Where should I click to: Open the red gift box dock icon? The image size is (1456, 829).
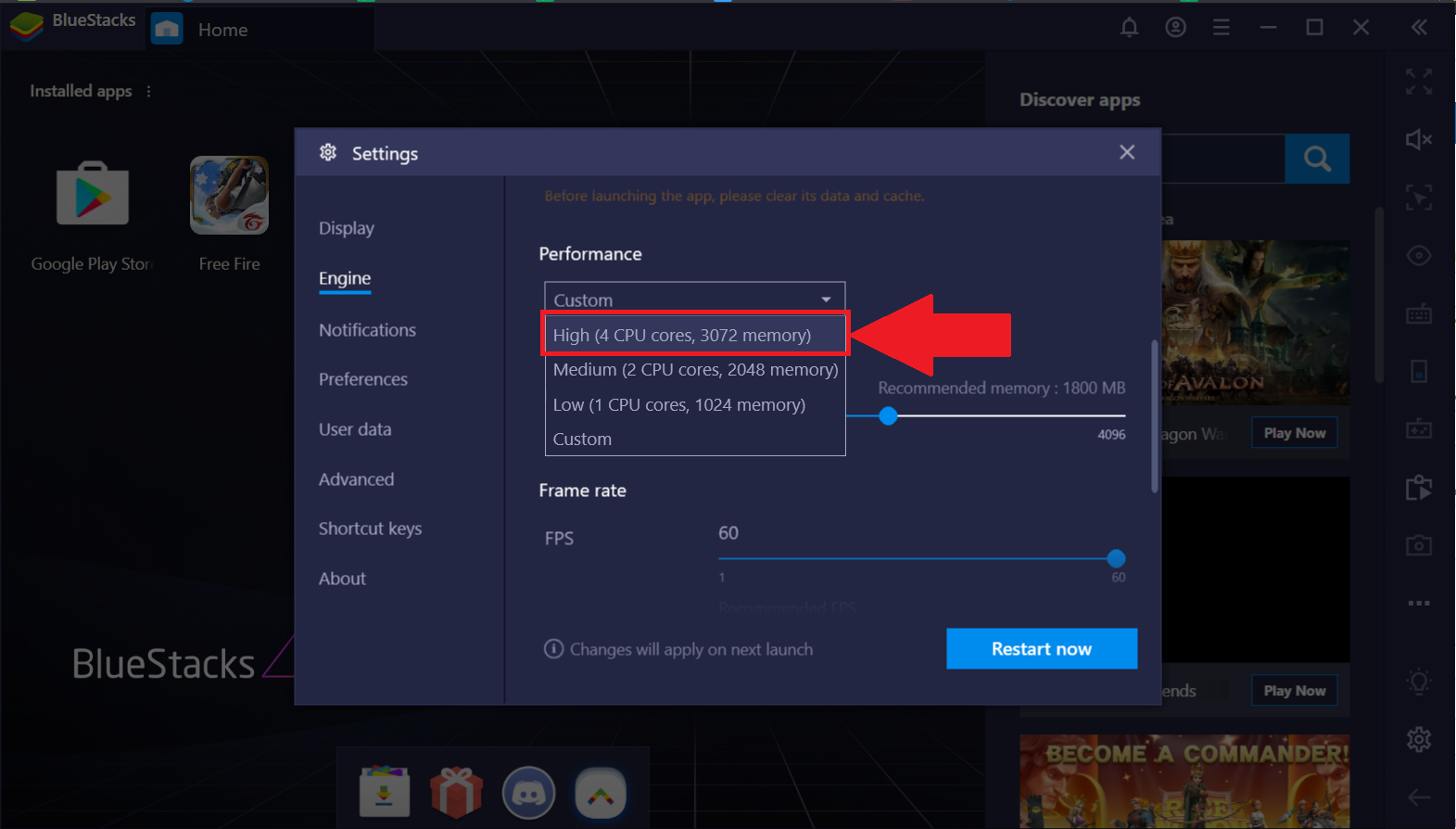click(x=456, y=792)
